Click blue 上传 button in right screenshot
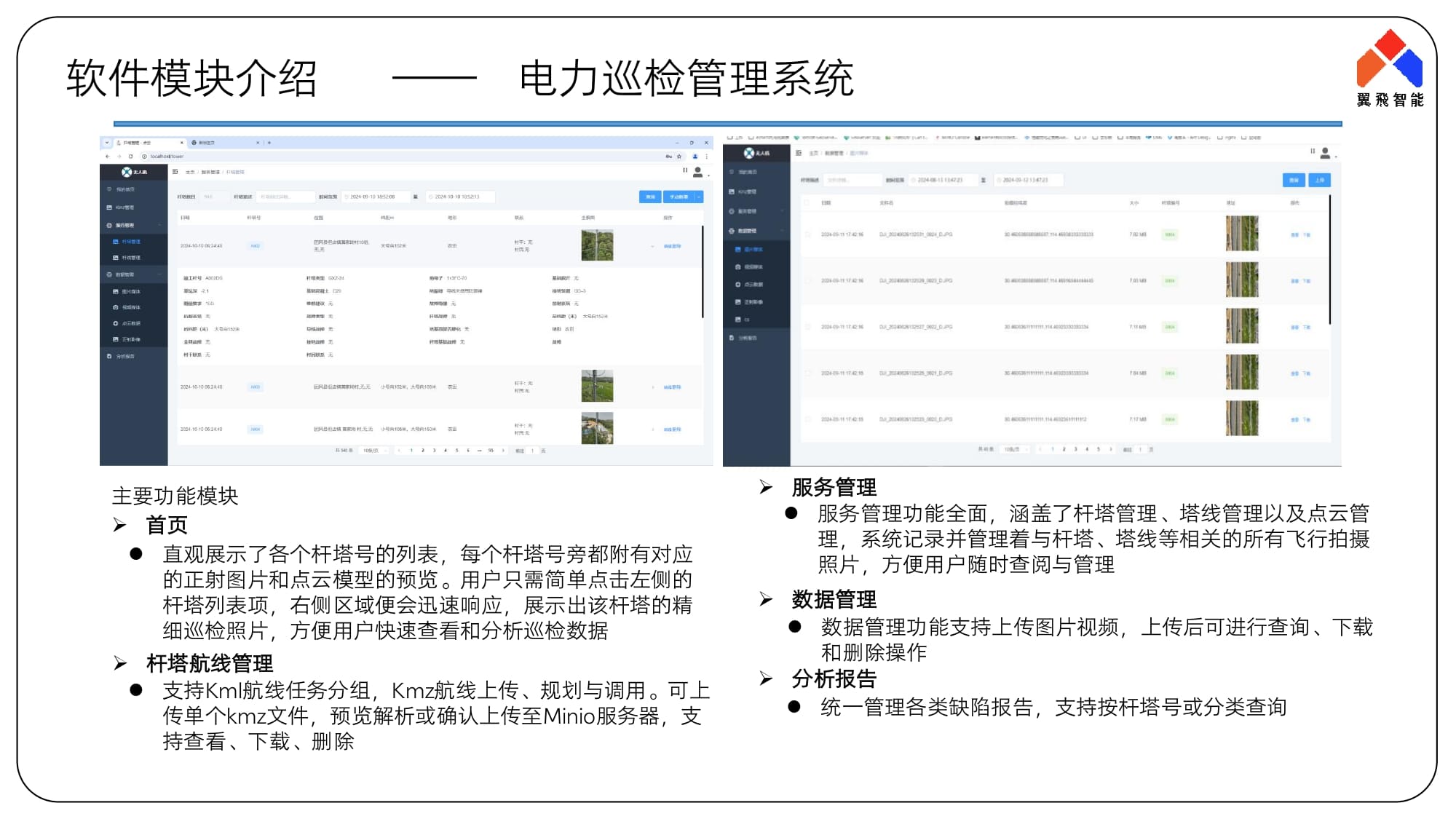The image size is (1456, 819). click(1320, 180)
